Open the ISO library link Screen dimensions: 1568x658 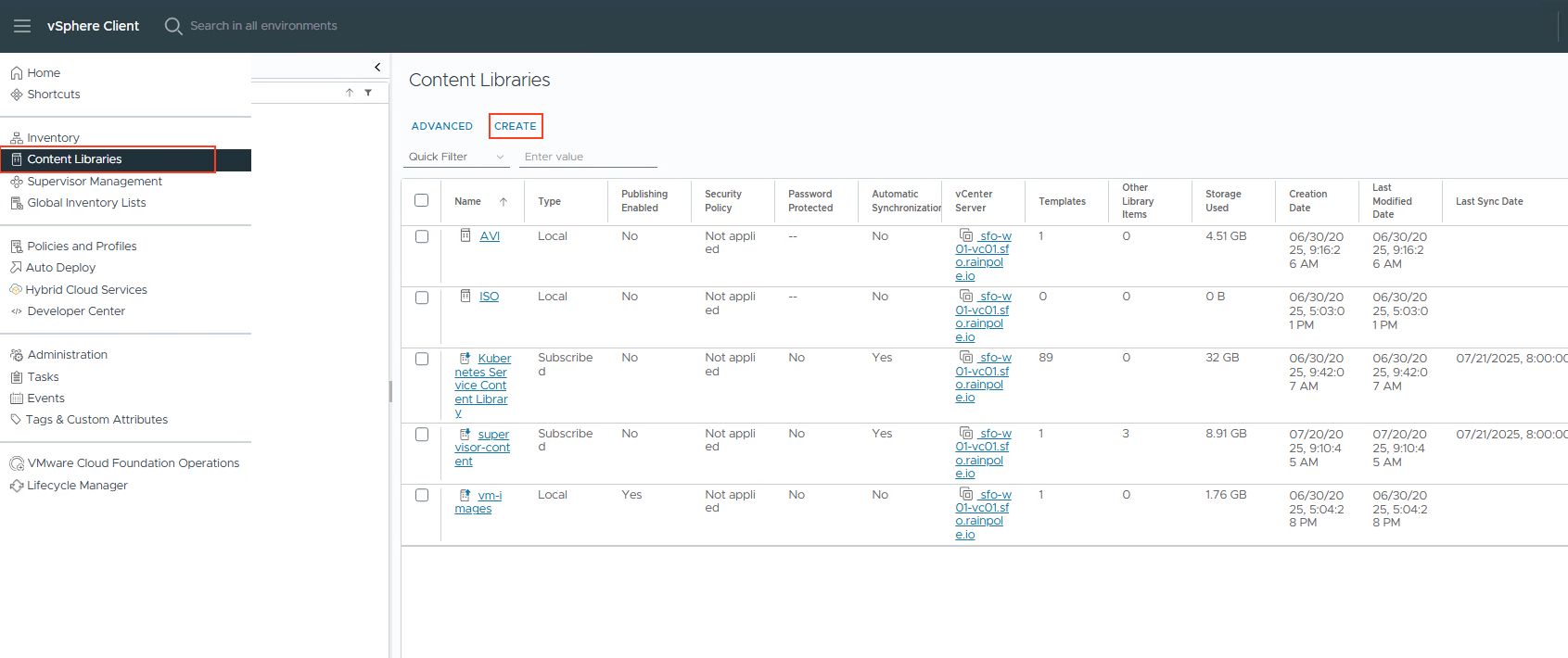[489, 297]
